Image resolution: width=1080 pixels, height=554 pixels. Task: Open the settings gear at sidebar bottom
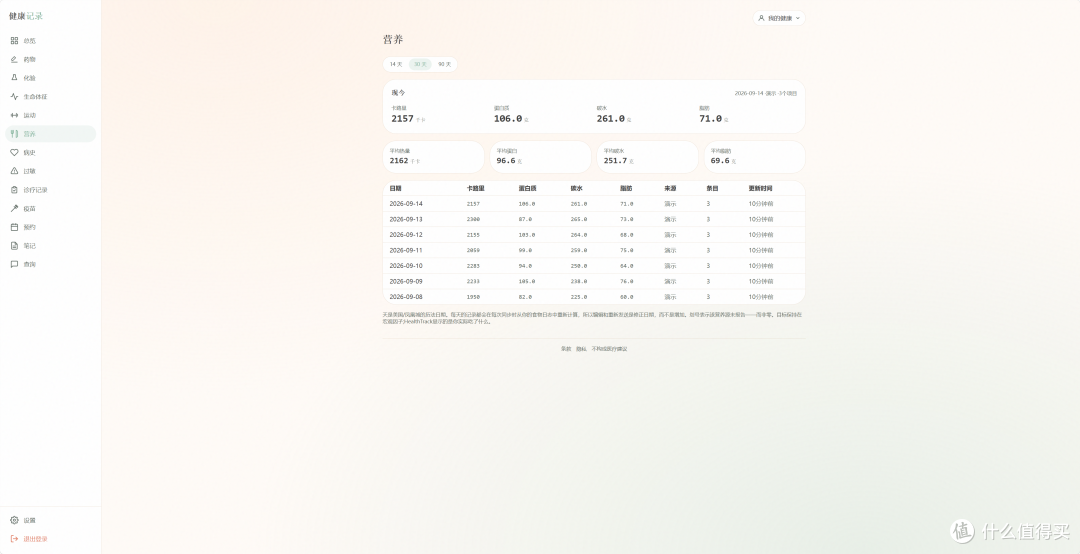coord(14,520)
